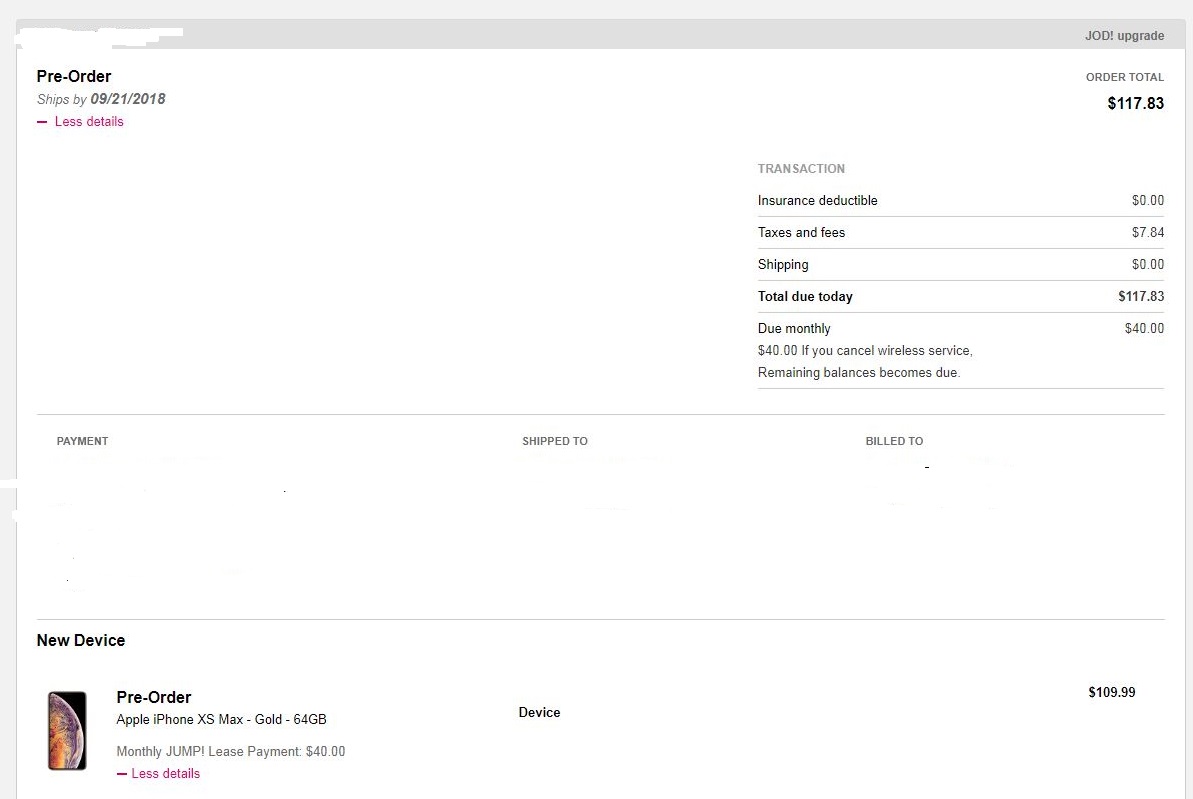Click Remaining balances becomes due text
Image resolution: width=1193 pixels, height=799 pixels.
coord(859,372)
